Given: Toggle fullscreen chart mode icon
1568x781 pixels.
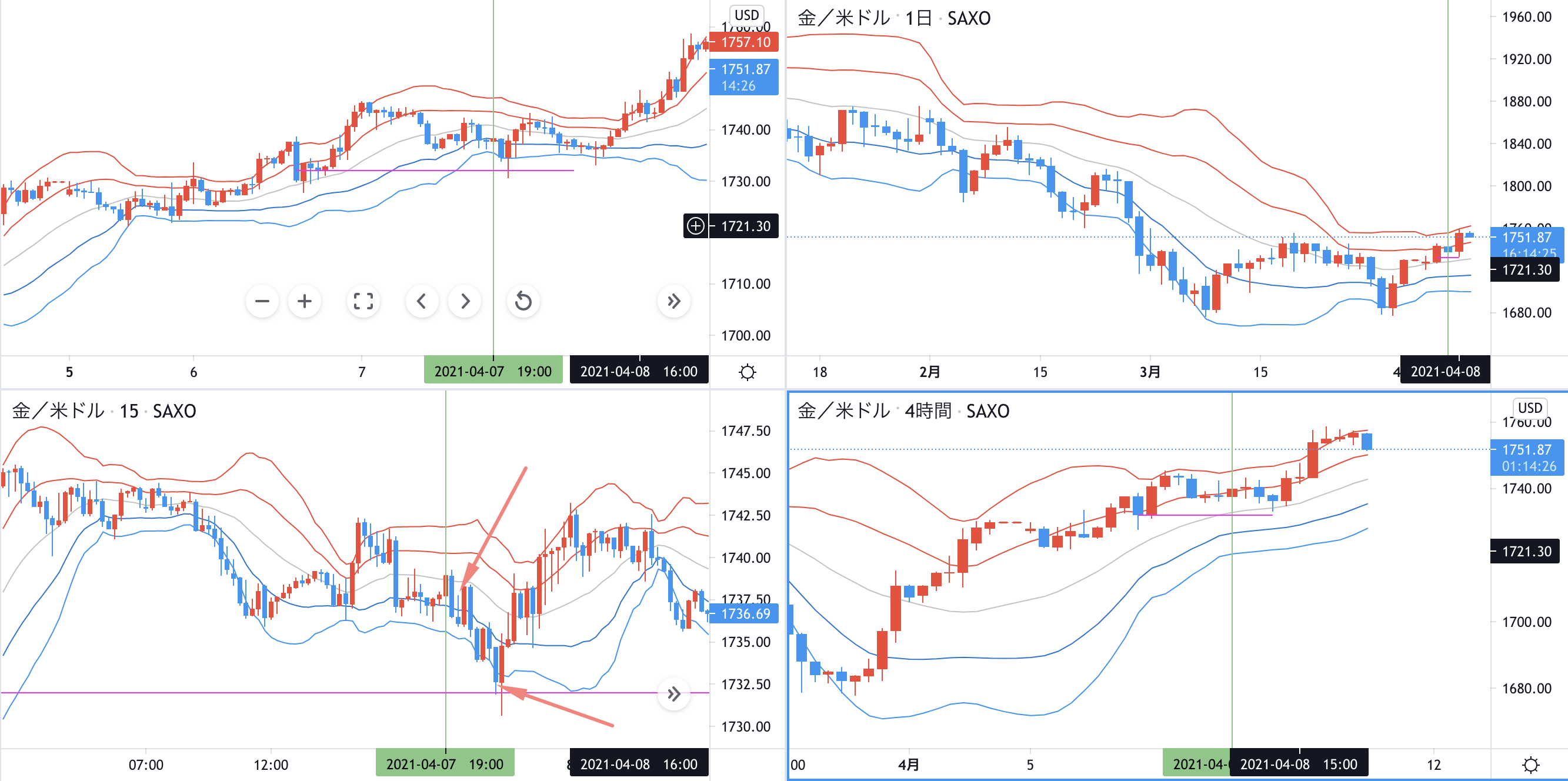Looking at the screenshot, I should (x=363, y=301).
